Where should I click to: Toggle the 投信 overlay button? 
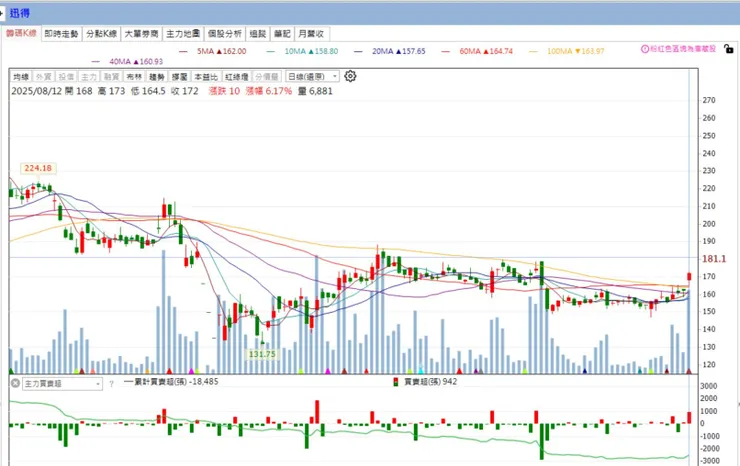point(66,76)
